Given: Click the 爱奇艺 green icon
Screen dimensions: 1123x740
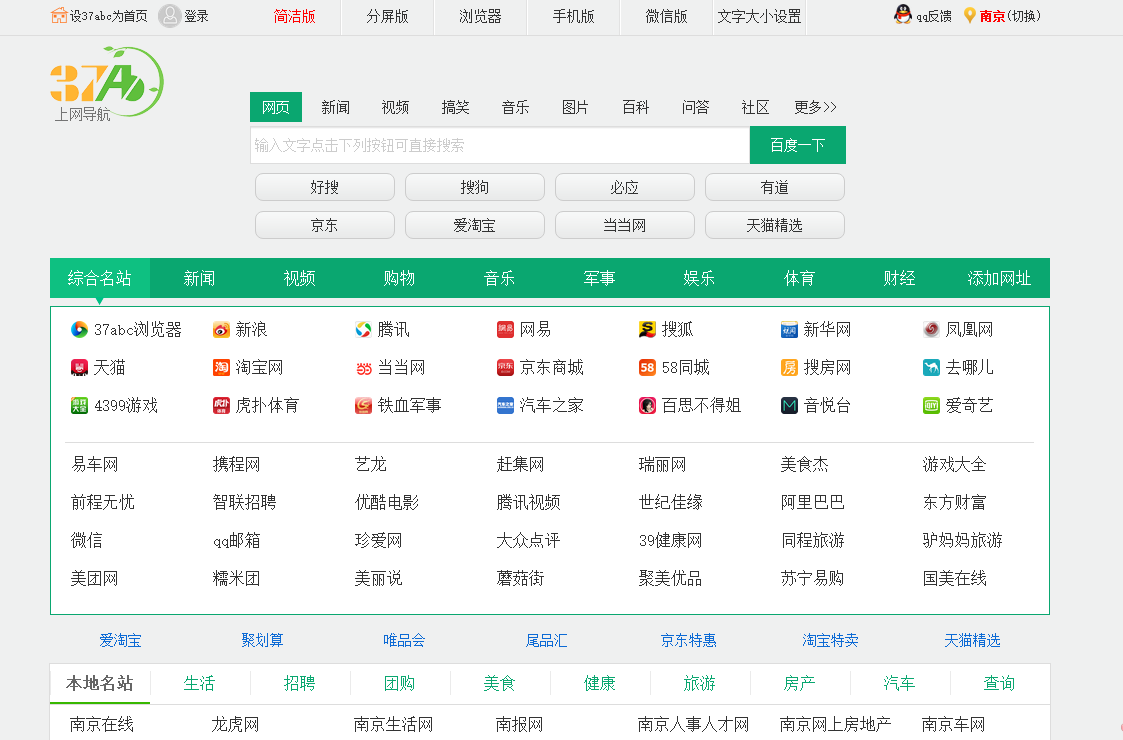Looking at the screenshot, I should (931, 405).
